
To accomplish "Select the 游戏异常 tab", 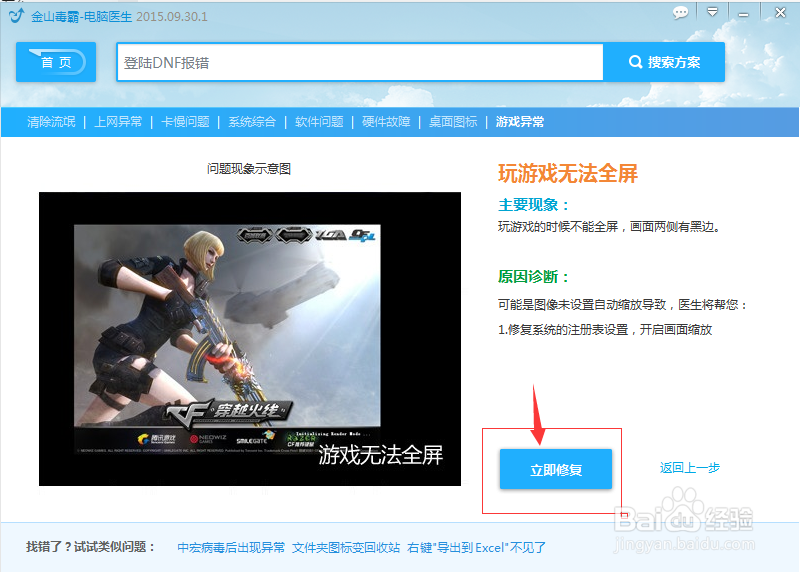I will click(520, 122).
